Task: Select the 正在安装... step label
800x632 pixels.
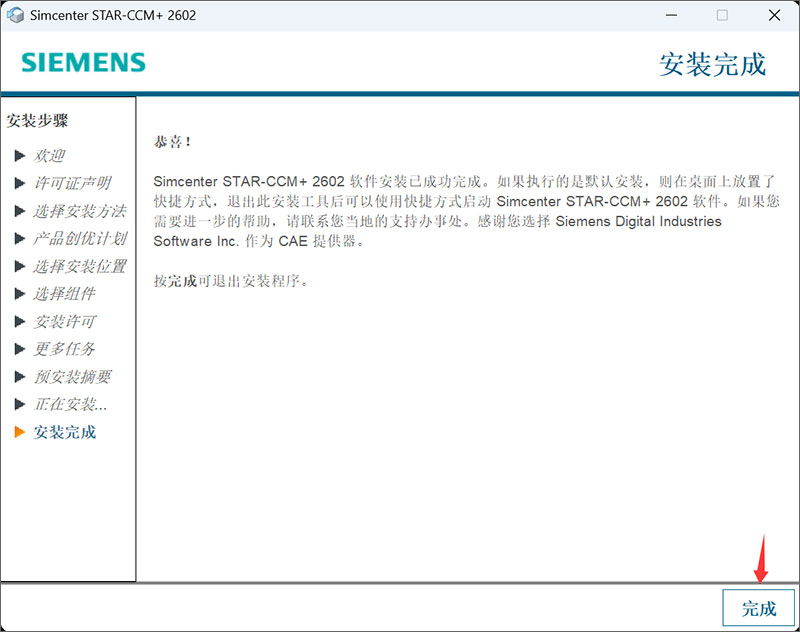Action: point(70,404)
